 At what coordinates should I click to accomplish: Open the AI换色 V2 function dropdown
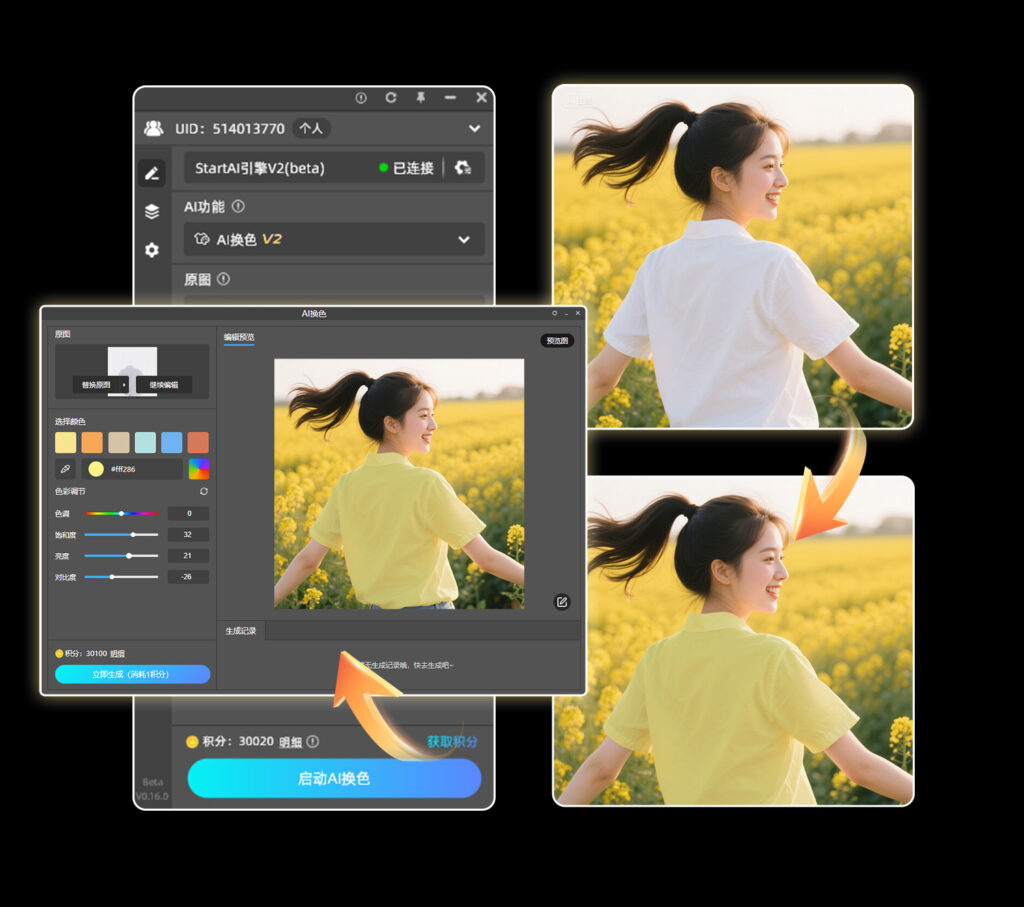click(x=334, y=239)
